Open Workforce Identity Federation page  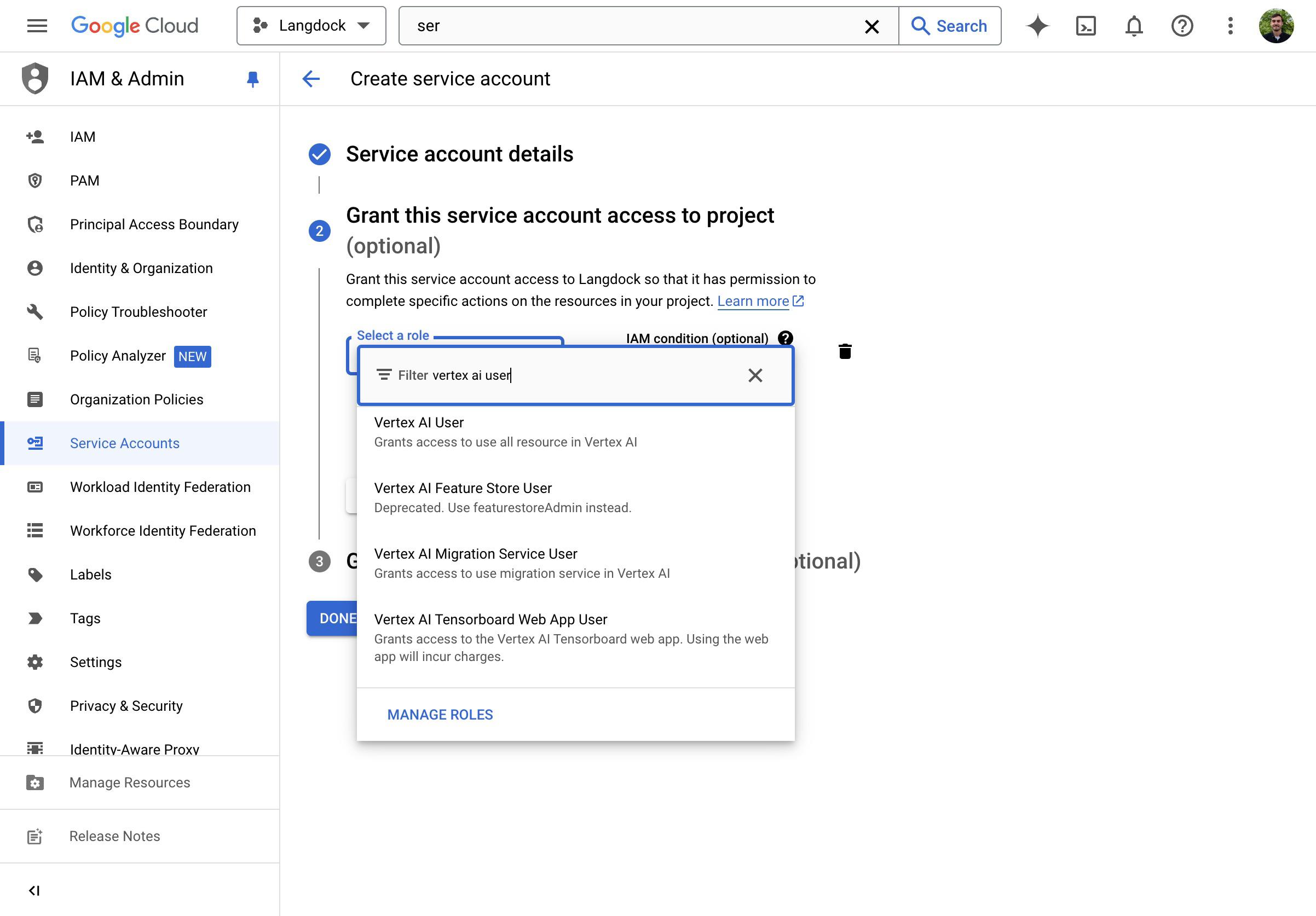click(x=140, y=531)
